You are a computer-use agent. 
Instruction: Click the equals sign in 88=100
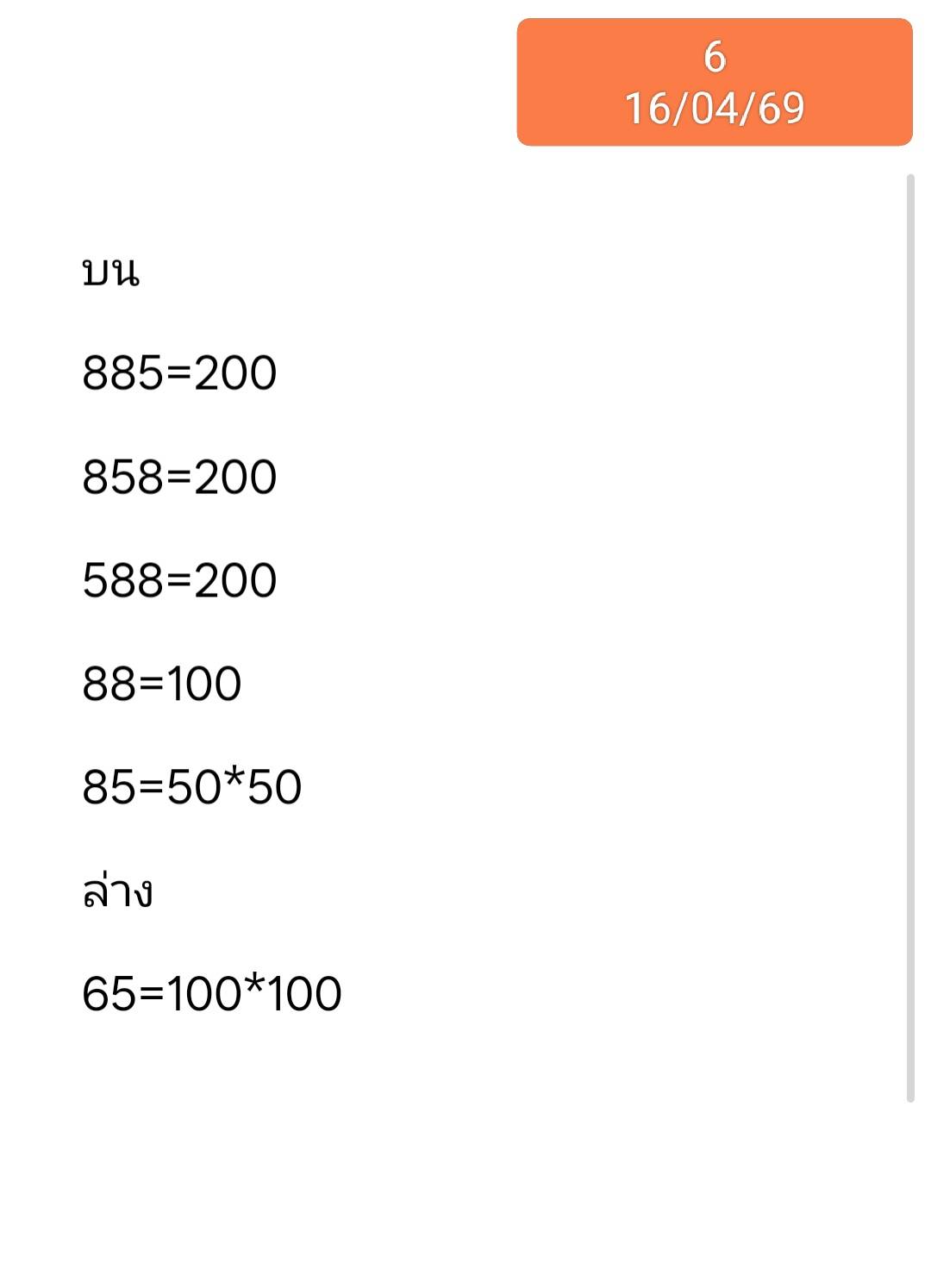pos(152,685)
